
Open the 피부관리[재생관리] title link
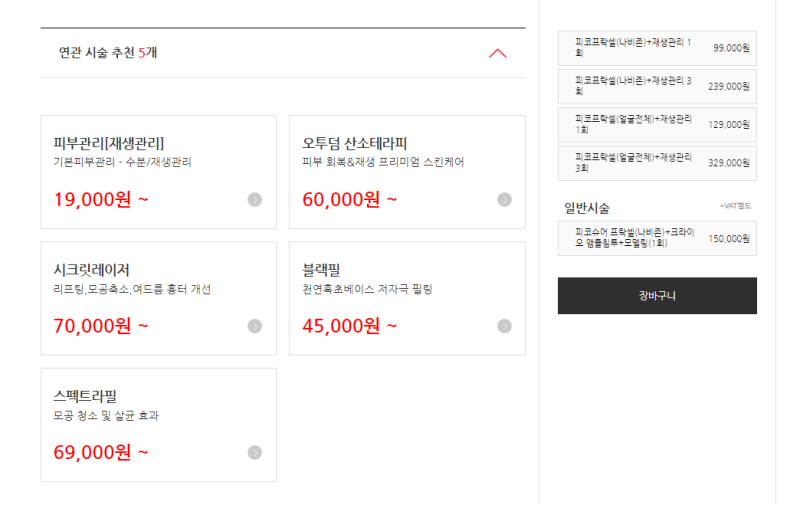click(109, 143)
